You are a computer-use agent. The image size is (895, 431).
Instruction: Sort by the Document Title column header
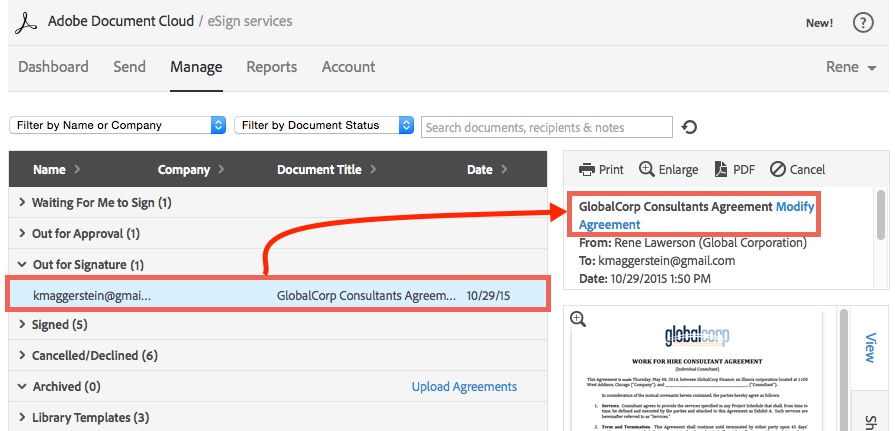point(327,170)
